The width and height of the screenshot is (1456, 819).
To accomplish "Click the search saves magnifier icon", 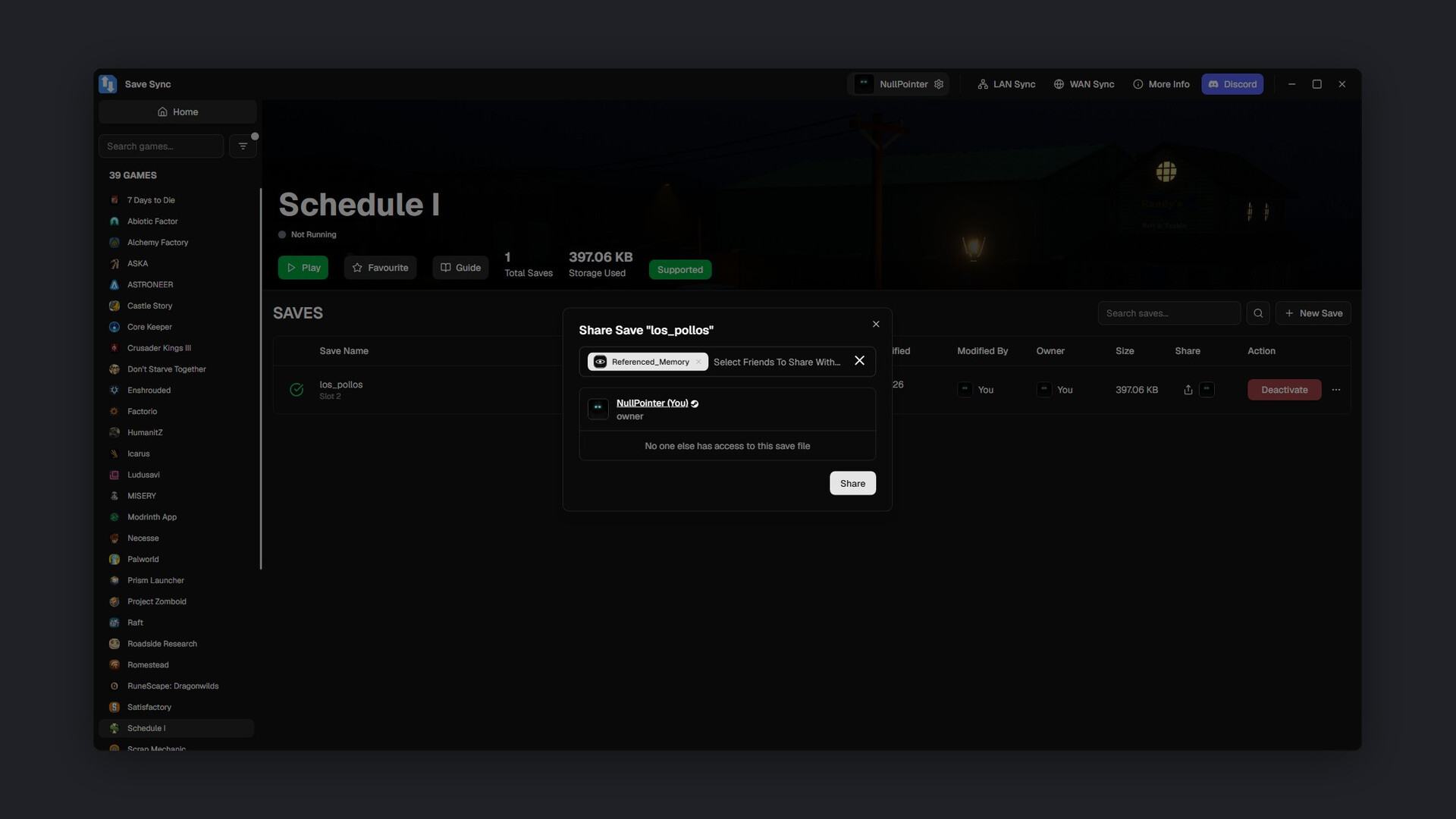I will click(x=1258, y=313).
